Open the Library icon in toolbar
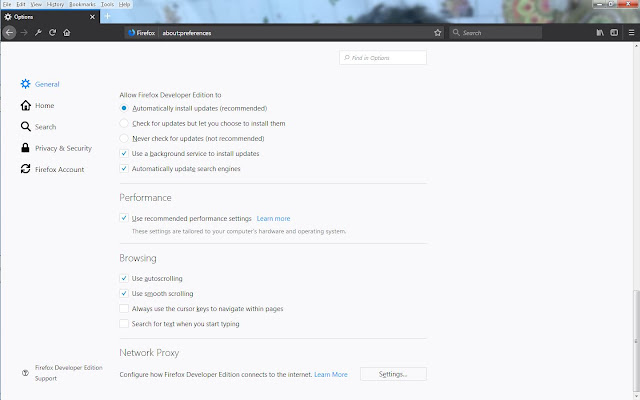 (x=600, y=33)
